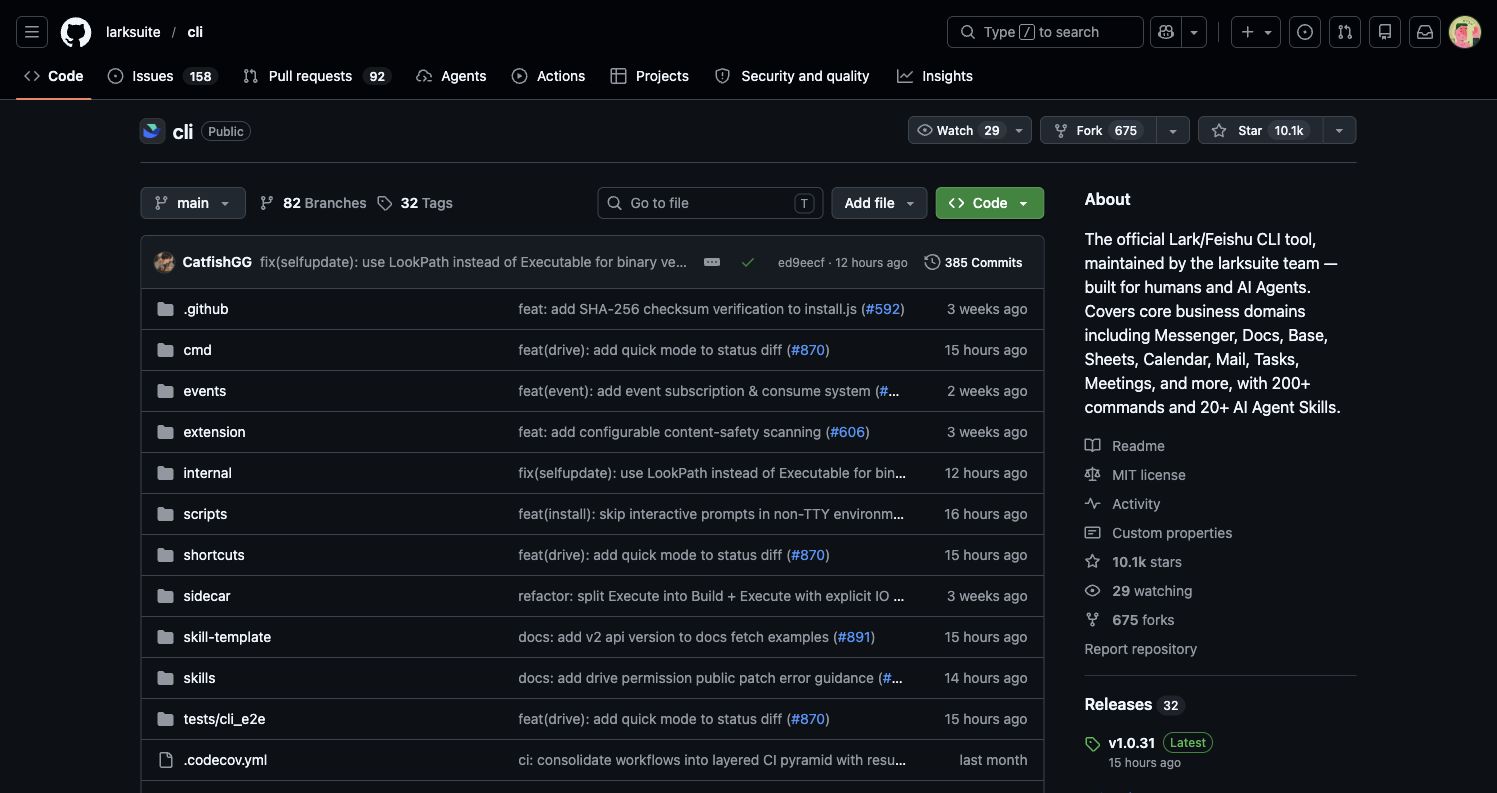The width and height of the screenshot is (1497, 793).
Task: Open the notifications inbox icon
Action: click(x=1425, y=32)
